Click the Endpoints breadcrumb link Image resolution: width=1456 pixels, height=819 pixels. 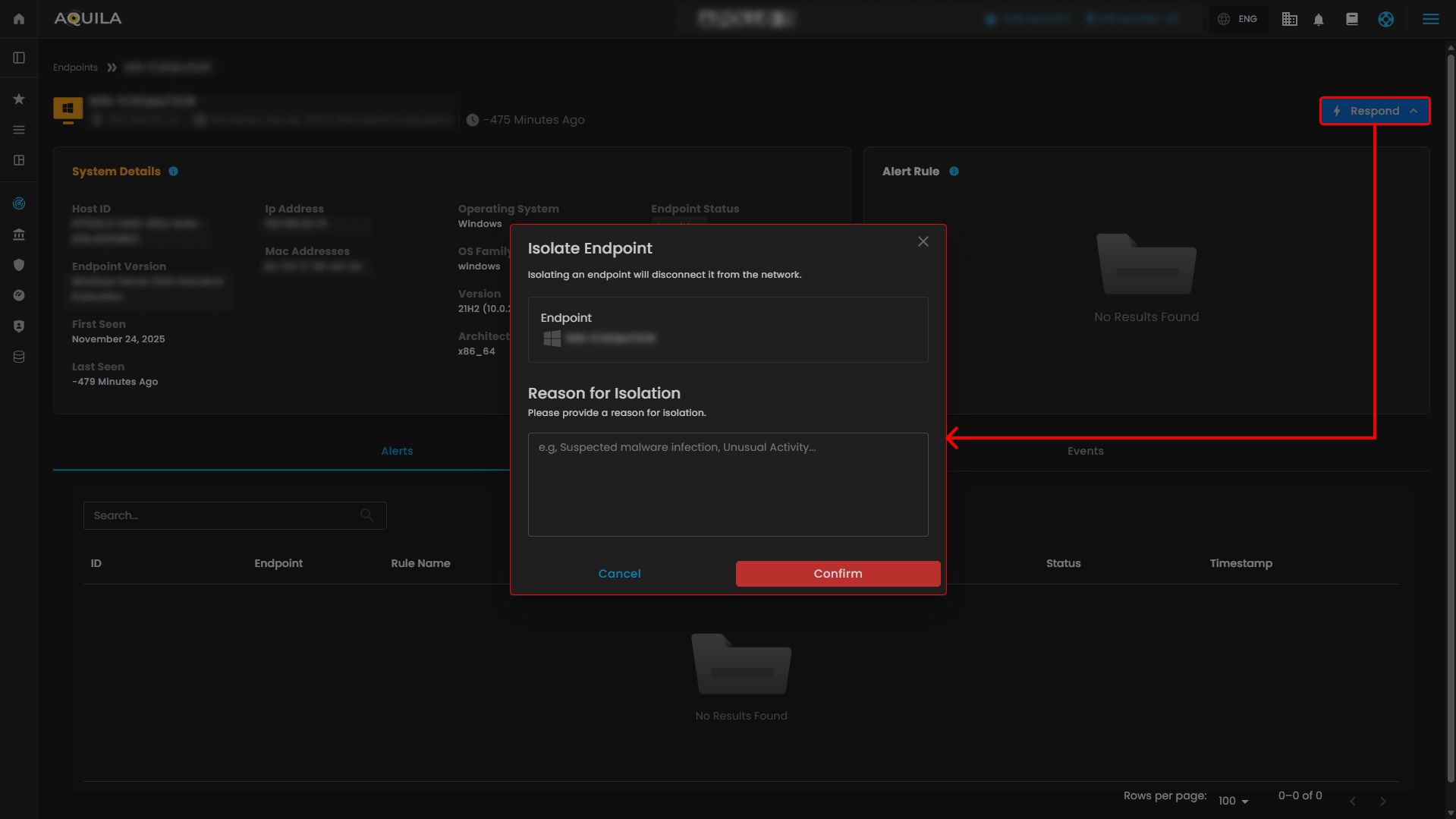coord(75,68)
